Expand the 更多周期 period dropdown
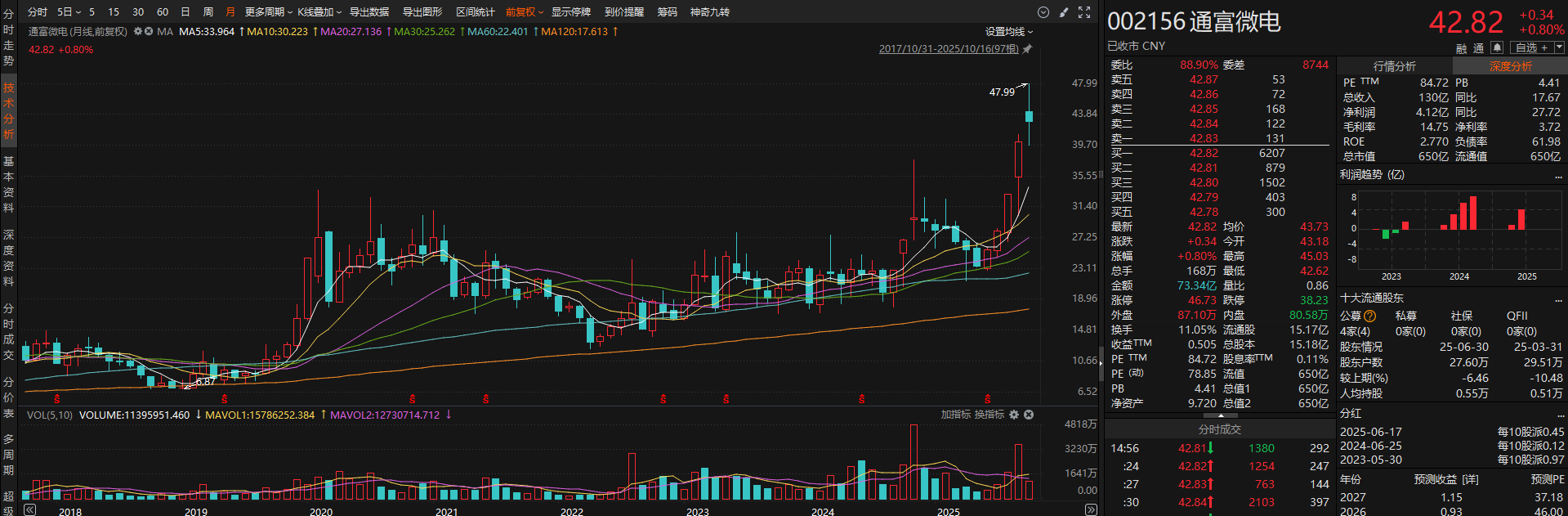1568x516 pixels. (268, 12)
